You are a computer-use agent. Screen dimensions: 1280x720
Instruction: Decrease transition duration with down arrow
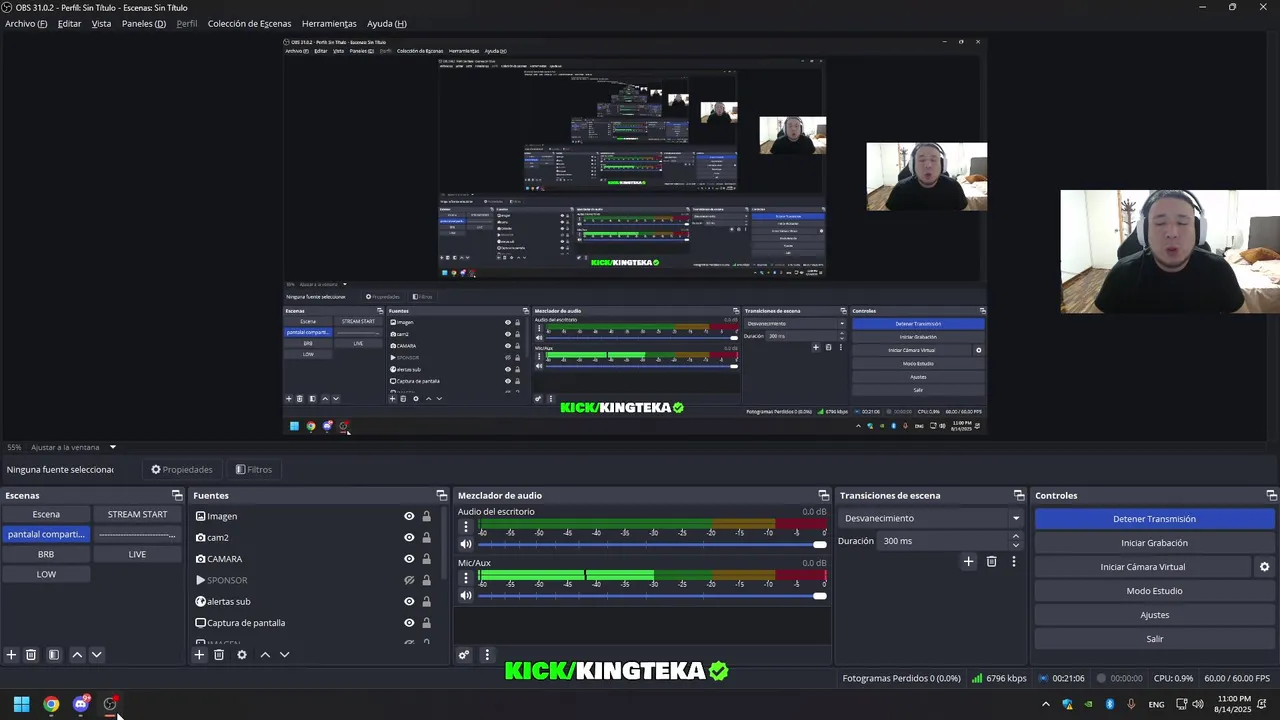click(x=1016, y=546)
